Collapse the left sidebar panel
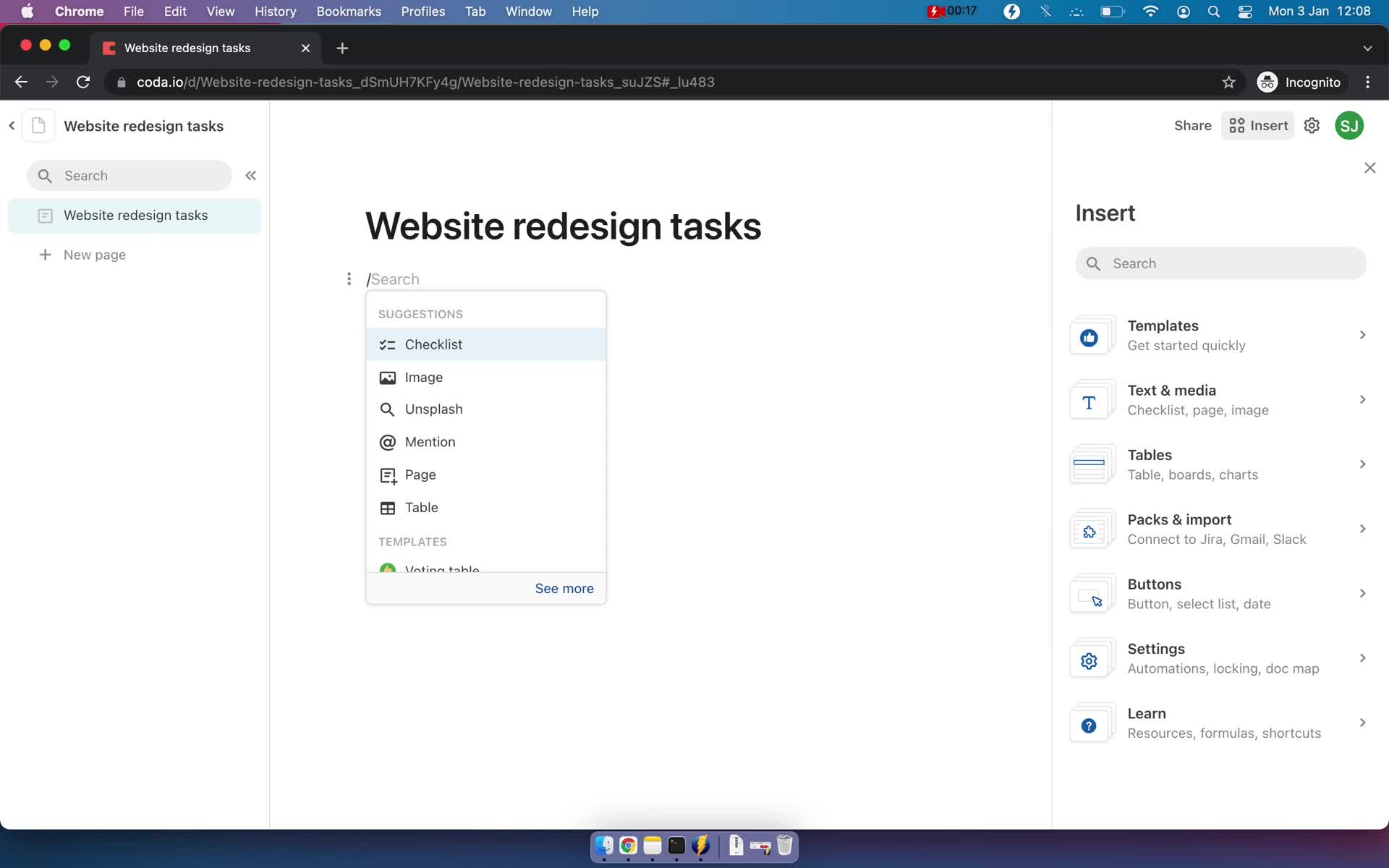1389x868 pixels. (250, 176)
